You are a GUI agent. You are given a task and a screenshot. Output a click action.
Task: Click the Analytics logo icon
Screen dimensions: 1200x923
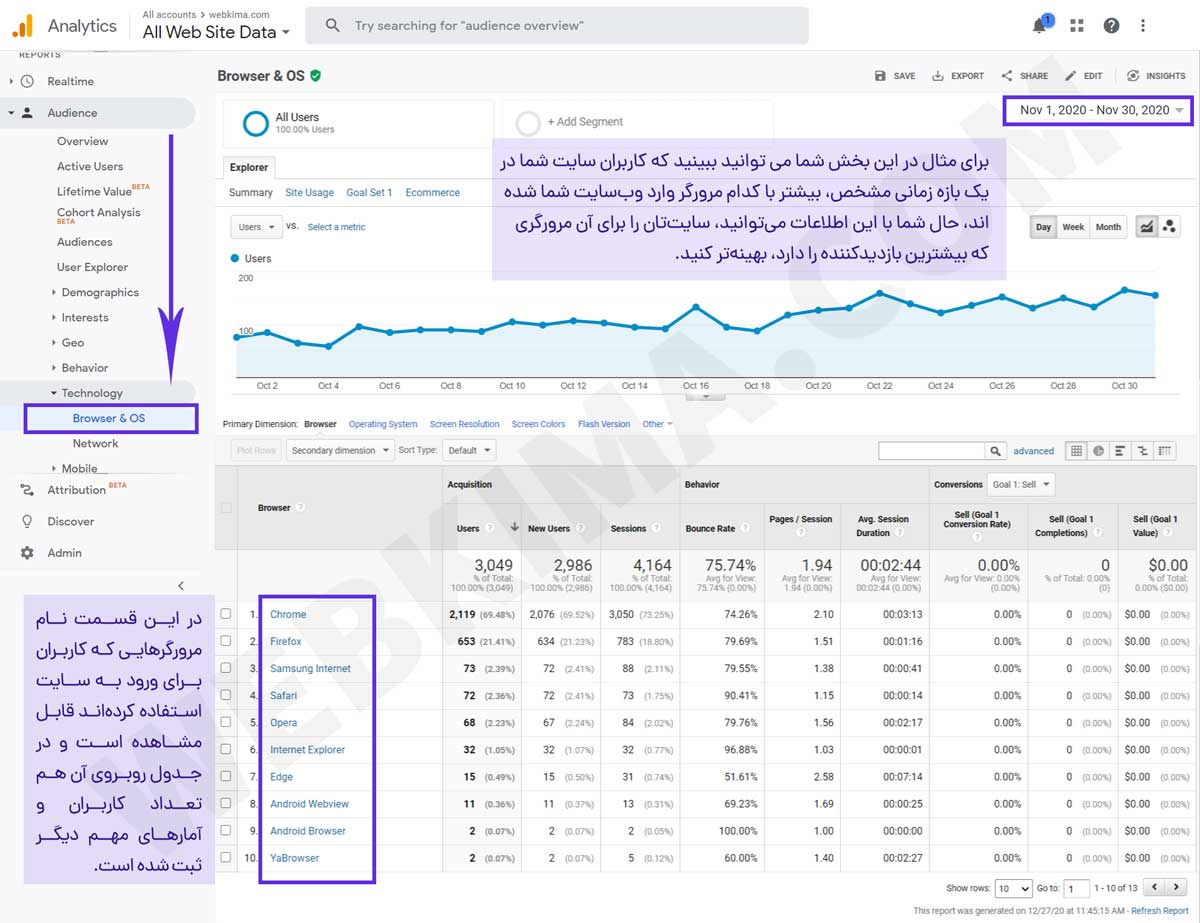23,25
